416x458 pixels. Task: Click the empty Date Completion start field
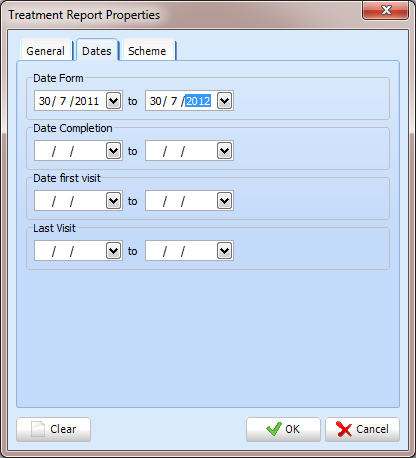point(70,151)
